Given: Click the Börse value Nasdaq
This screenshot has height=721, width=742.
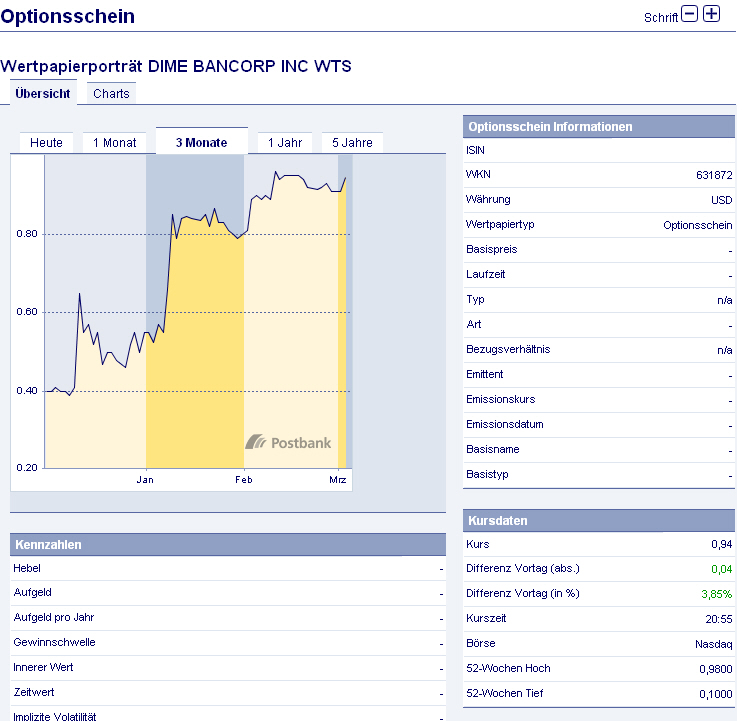Looking at the screenshot, I should tap(714, 644).
